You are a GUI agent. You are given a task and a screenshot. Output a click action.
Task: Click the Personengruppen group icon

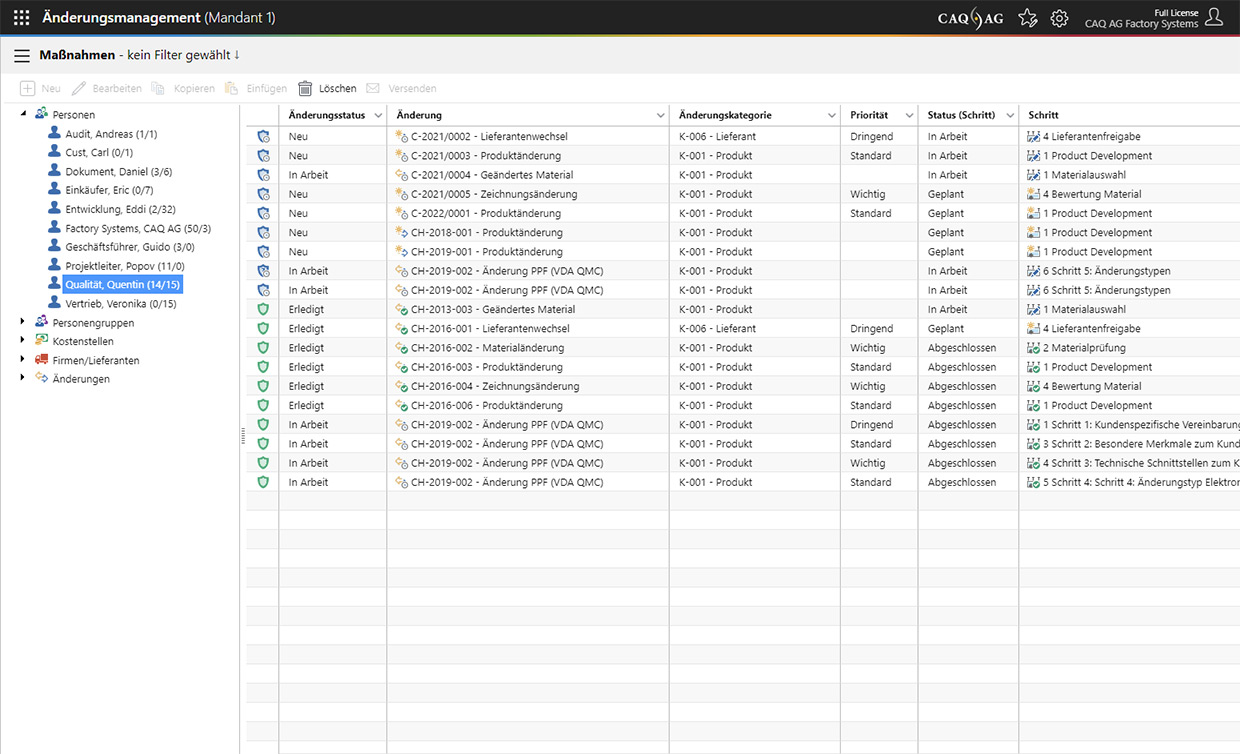coord(41,322)
